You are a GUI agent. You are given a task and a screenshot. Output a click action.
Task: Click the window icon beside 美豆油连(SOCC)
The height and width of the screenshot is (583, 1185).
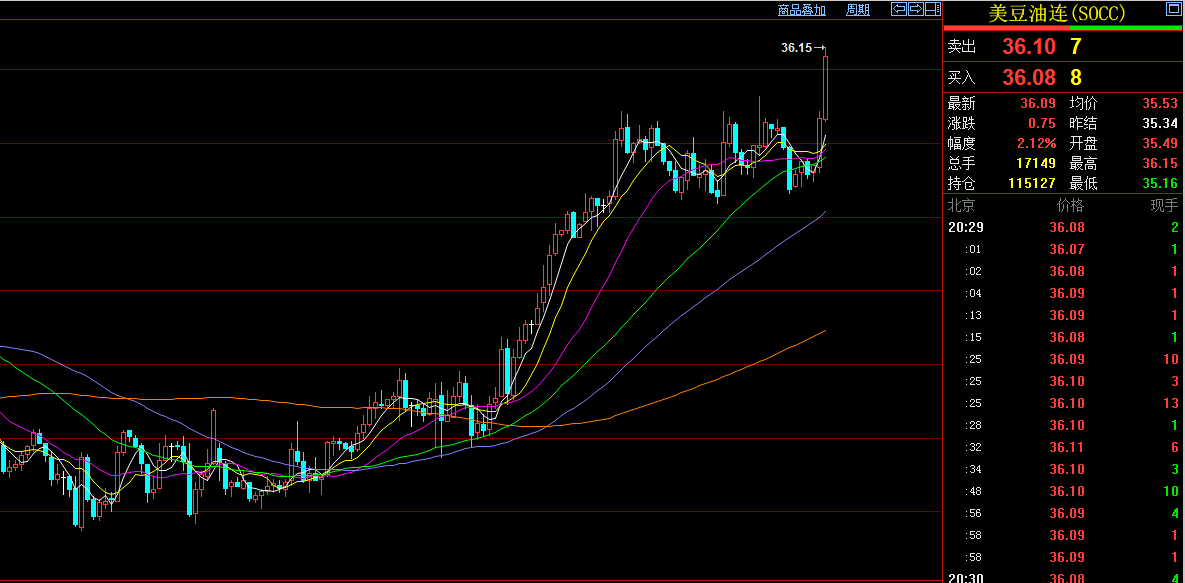[1173, 11]
